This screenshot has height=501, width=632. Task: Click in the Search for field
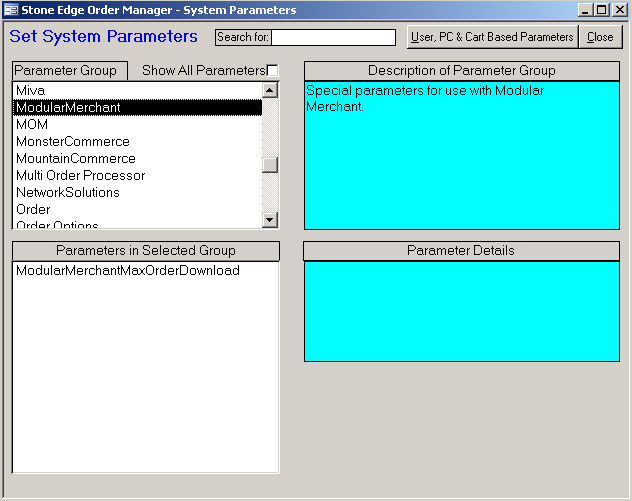(x=333, y=37)
